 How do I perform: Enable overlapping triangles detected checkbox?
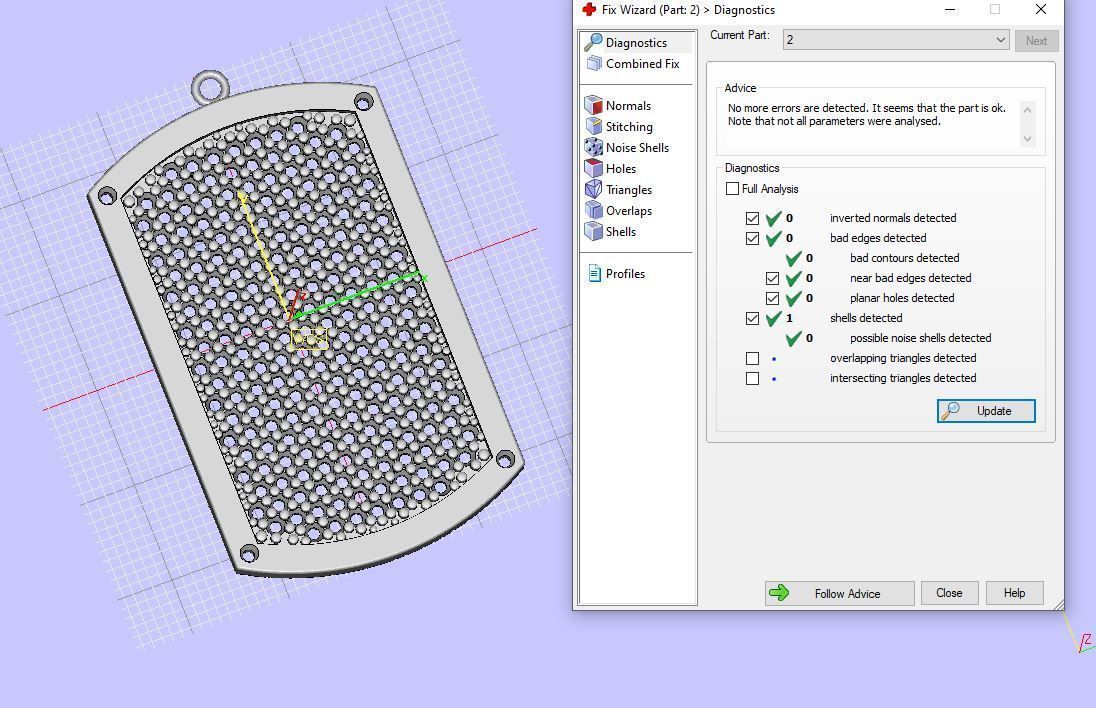coord(752,359)
